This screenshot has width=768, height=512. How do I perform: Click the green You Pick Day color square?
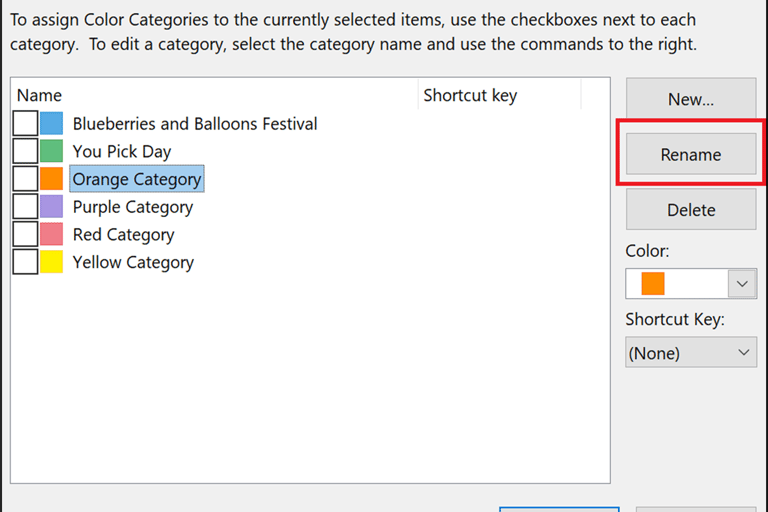52,152
